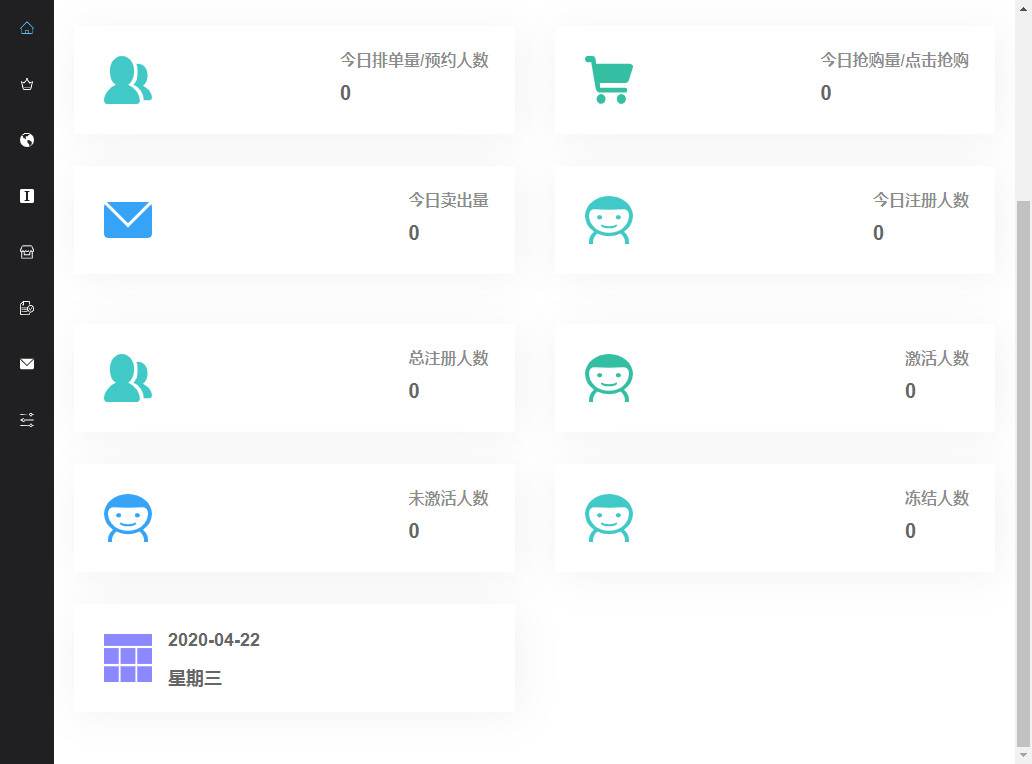
Task: Select the globe icon in the sidebar
Action: (x=27, y=140)
